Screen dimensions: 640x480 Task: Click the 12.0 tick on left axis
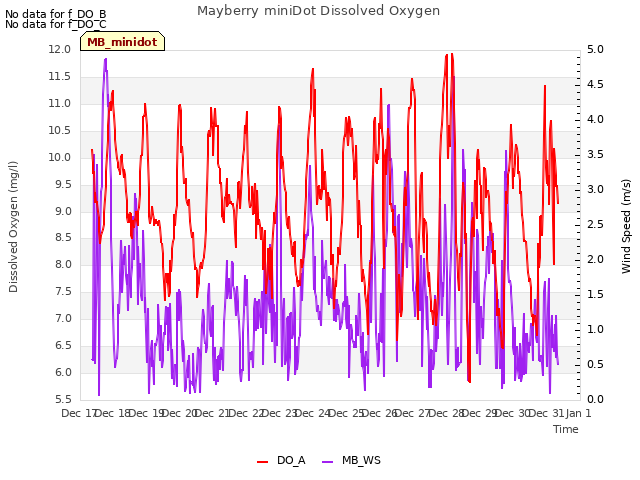[60, 49]
